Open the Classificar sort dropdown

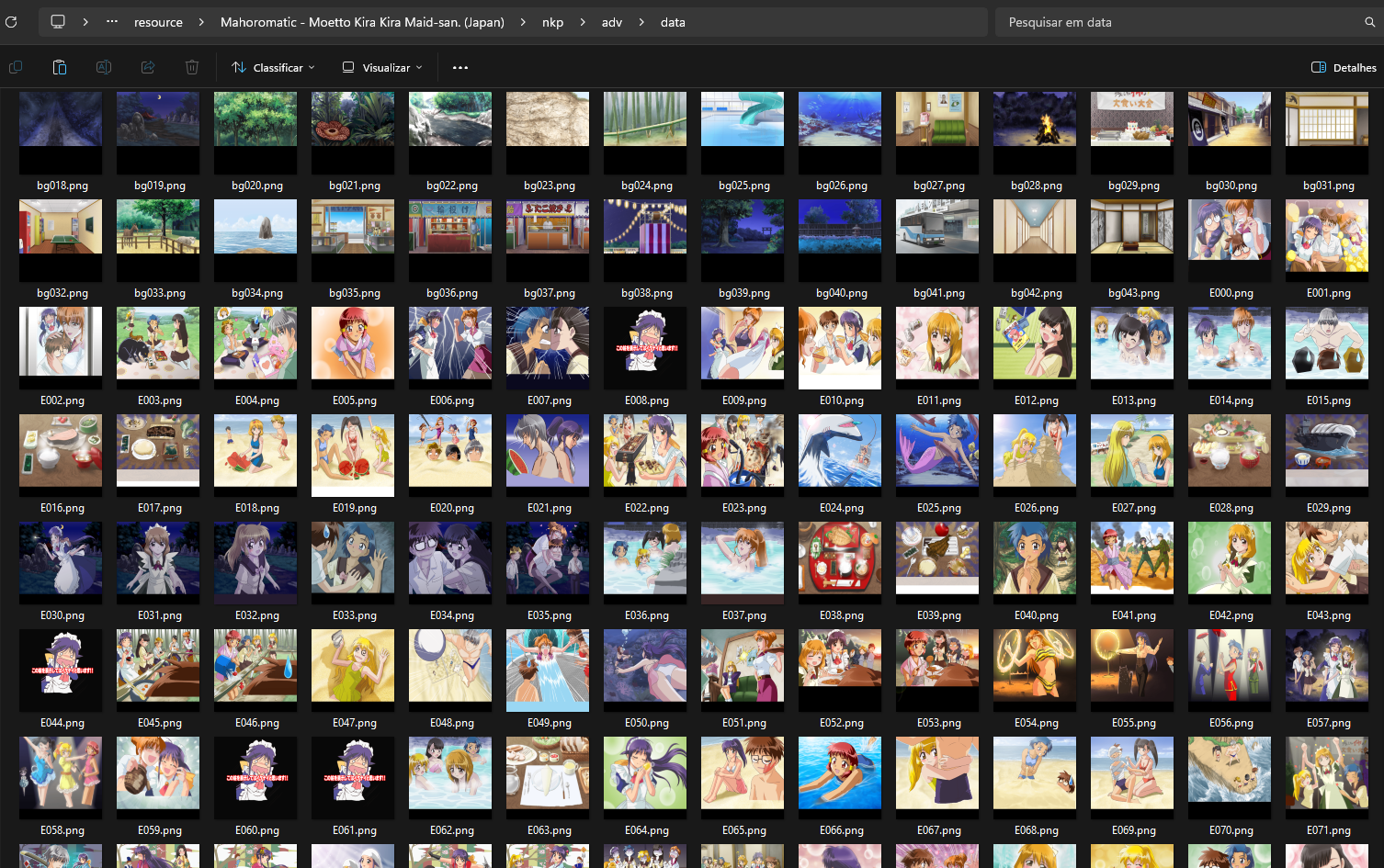(273, 68)
